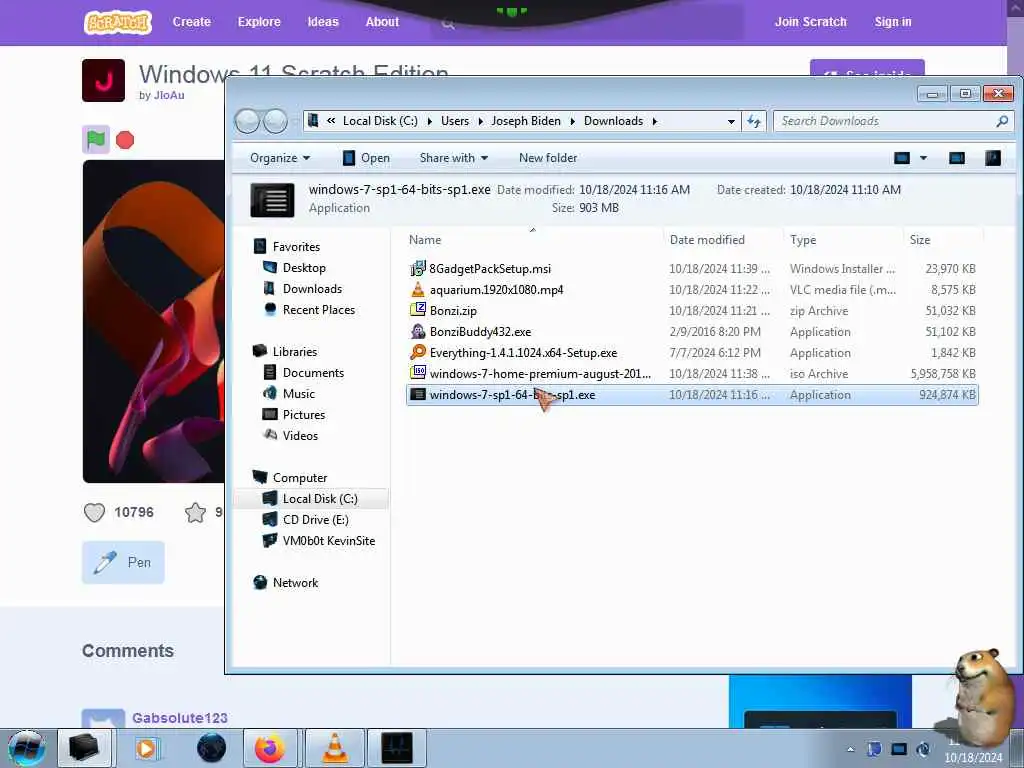Open JioAu author profile link
1024x768 pixels.
point(169,95)
